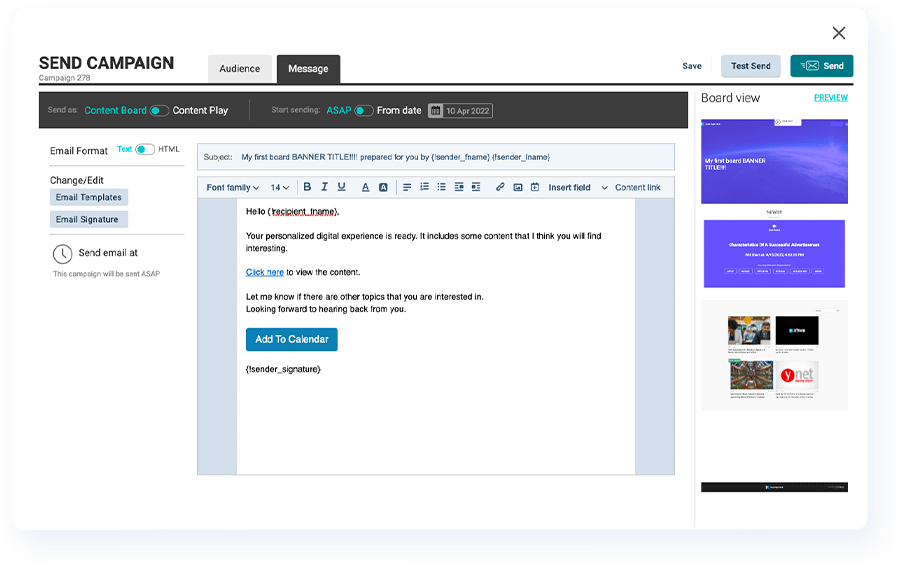This screenshot has height=566, width=900.
Task: Insert a hyperlink using the link icon
Action: [x=500, y=187]
